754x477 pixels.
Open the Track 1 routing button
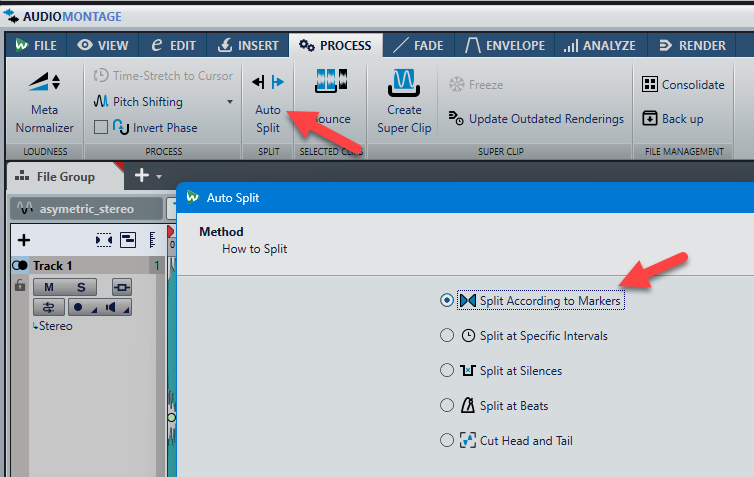click(49, 307)
